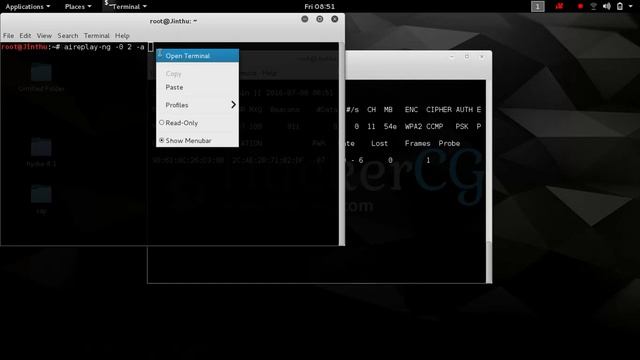Click the Lost column header in background terminal
Screen dimensions: 640x360
click(x=380, y=143)
